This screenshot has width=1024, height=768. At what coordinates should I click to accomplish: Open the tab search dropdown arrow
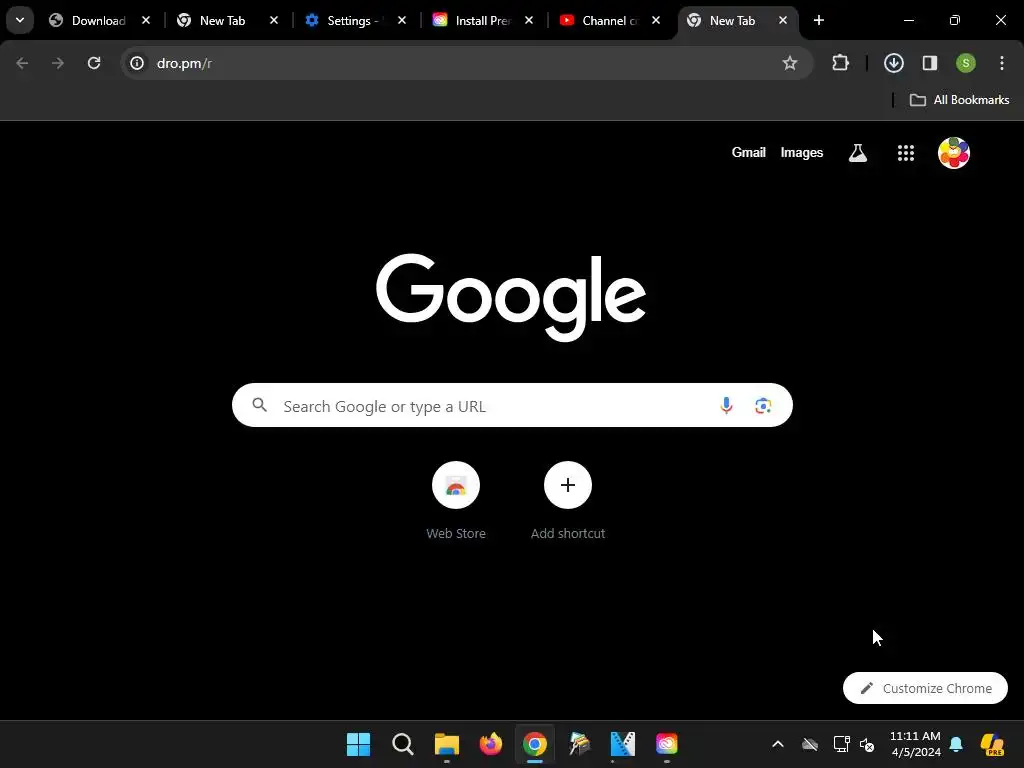(x=20, y=20)
